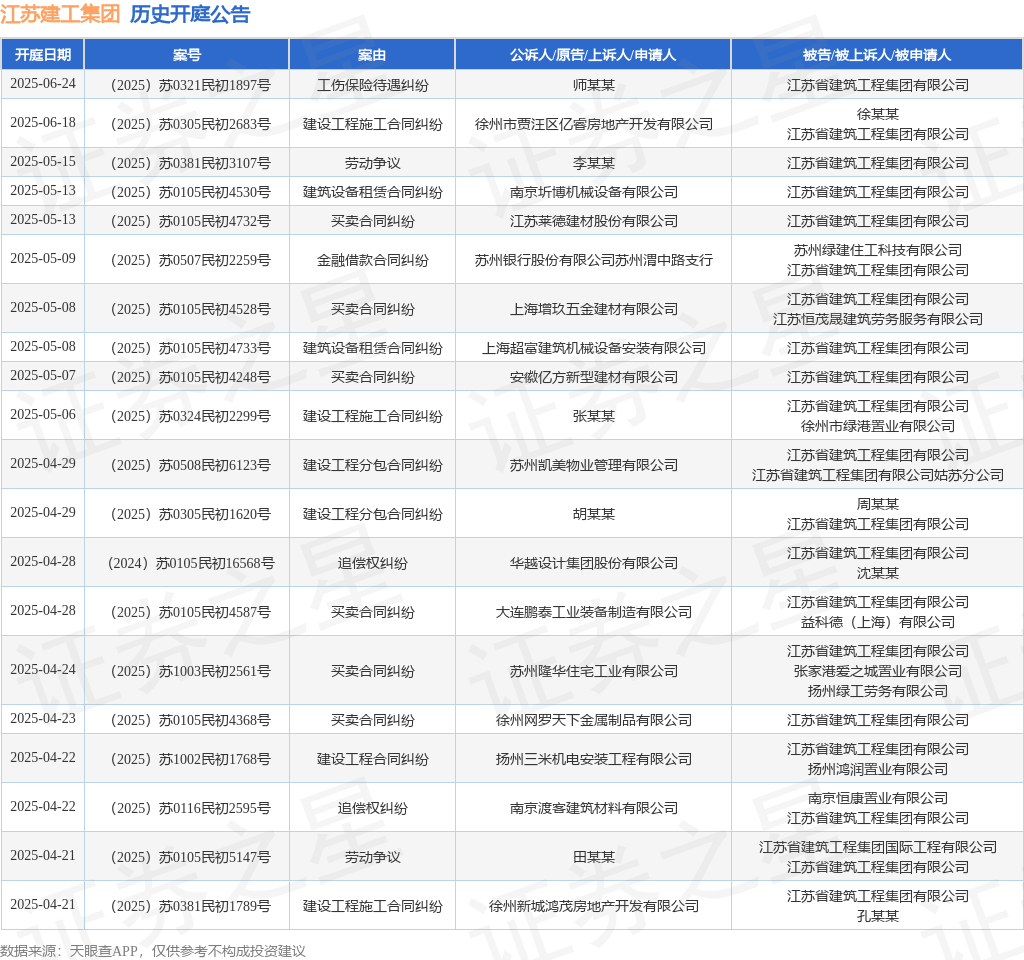Click the 案由 column header
This screenshot has width=1024, height=960.
[372, 55]
